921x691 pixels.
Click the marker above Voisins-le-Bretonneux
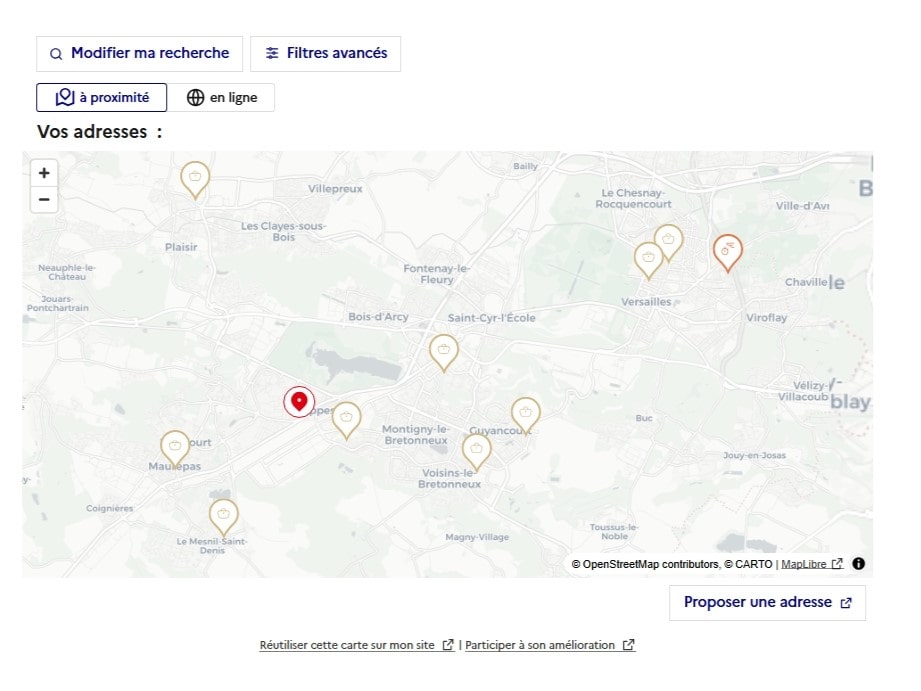tap(476, 449)
